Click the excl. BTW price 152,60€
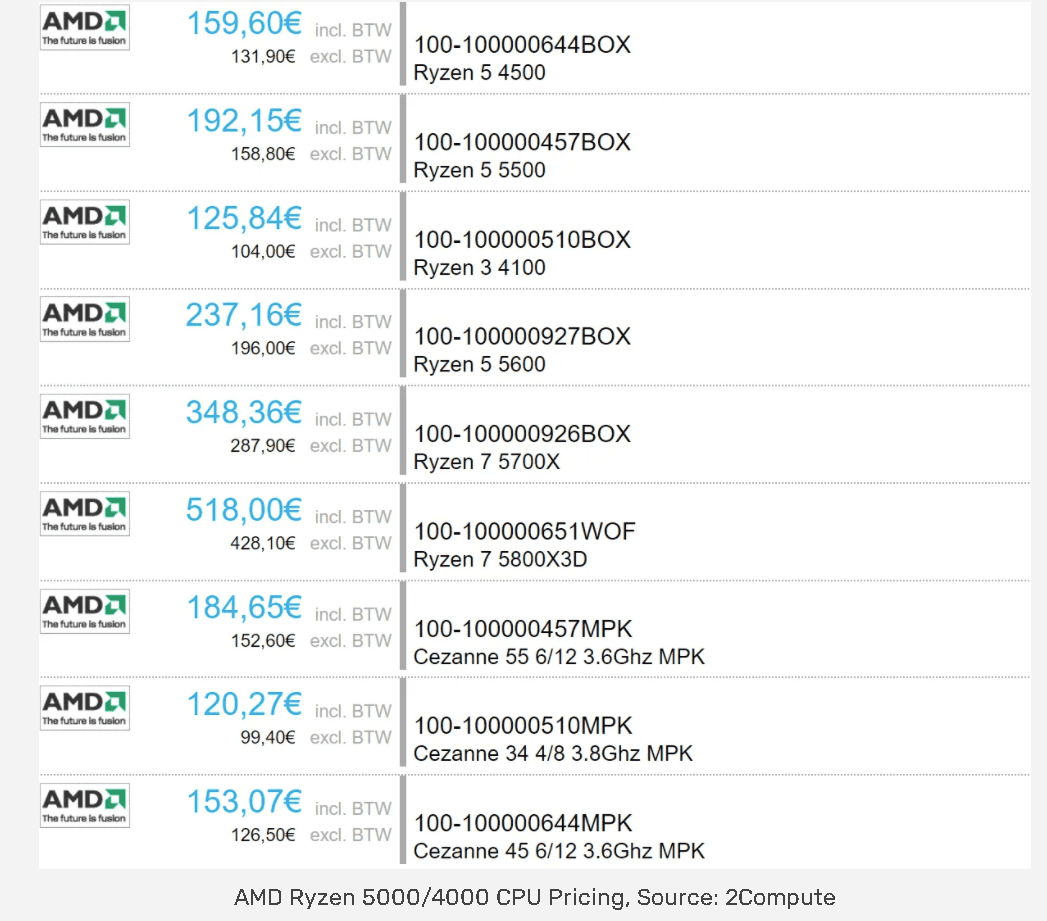1047x921 pixels. (263, 641)
